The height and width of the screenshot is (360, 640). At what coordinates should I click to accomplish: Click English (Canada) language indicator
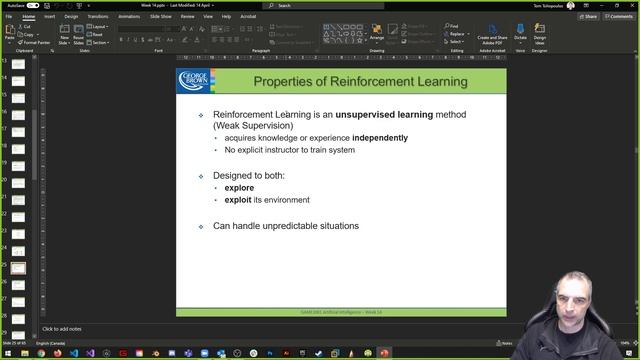[51, 343]
